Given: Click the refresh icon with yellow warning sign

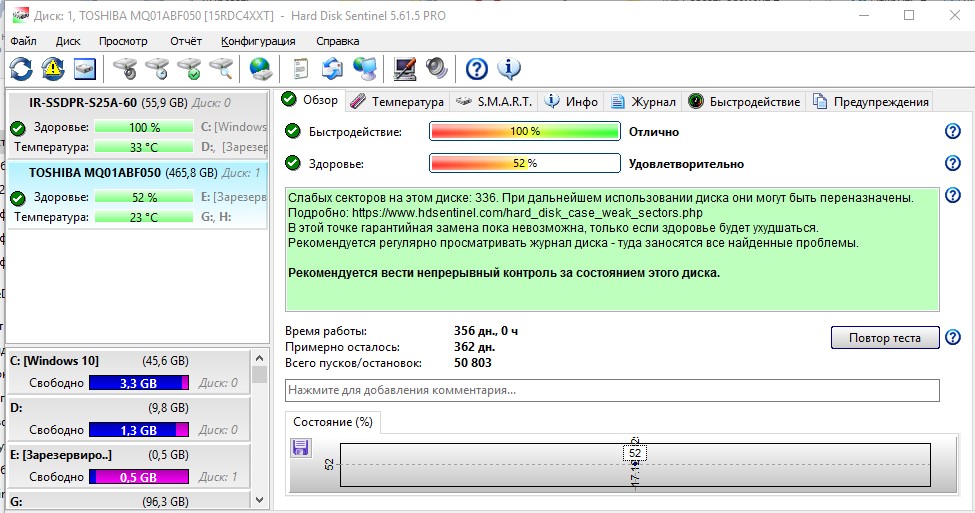Looking at the screenshot, I should point(53,68).
